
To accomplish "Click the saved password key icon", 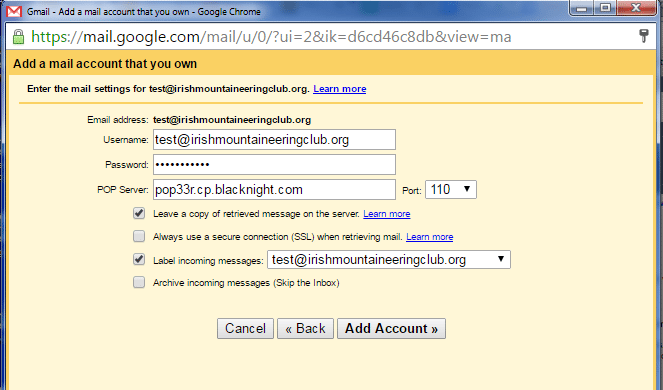I will [x=644, y=36].
